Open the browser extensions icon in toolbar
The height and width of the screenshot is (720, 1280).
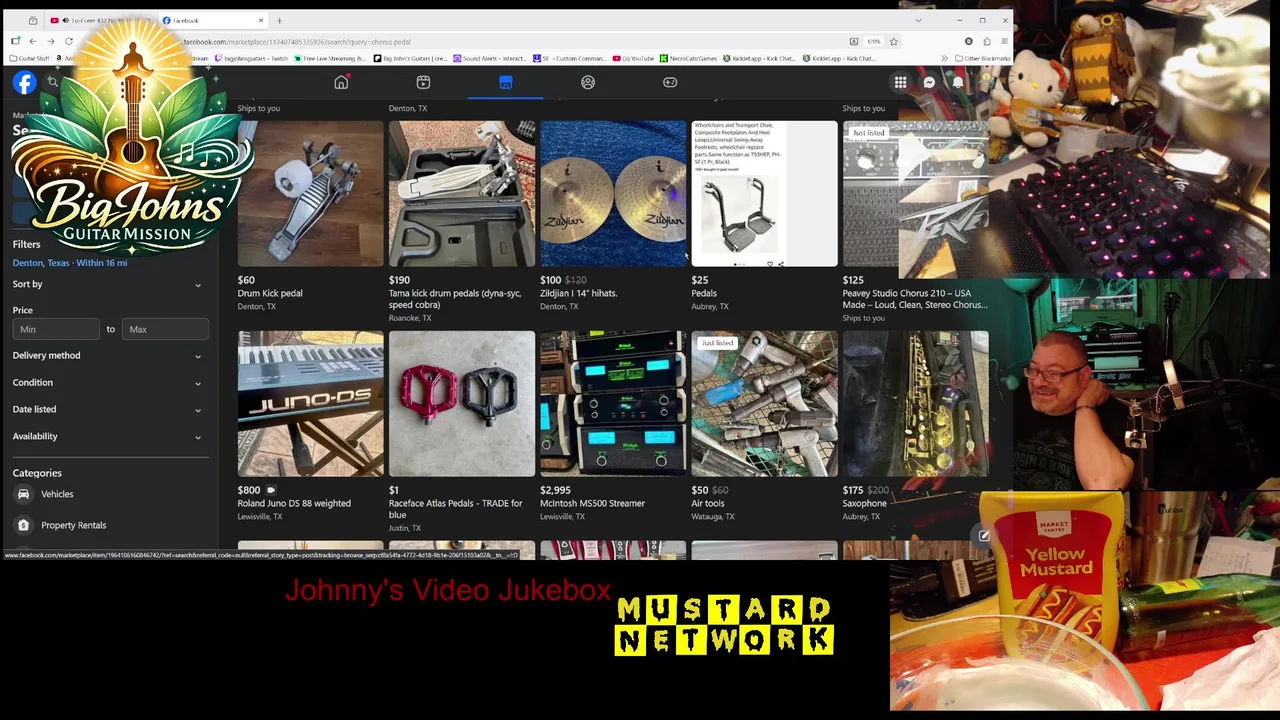coord(986,41)
